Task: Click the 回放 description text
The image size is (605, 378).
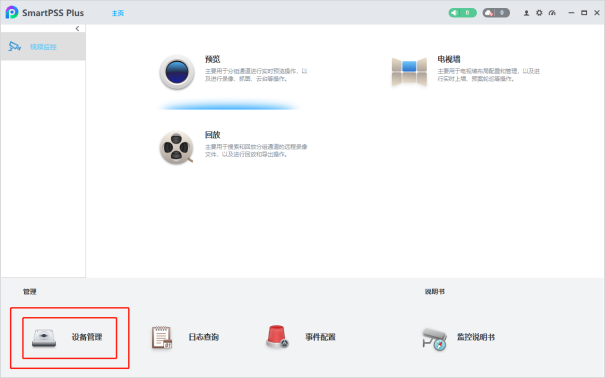Action: coord(256,150)
